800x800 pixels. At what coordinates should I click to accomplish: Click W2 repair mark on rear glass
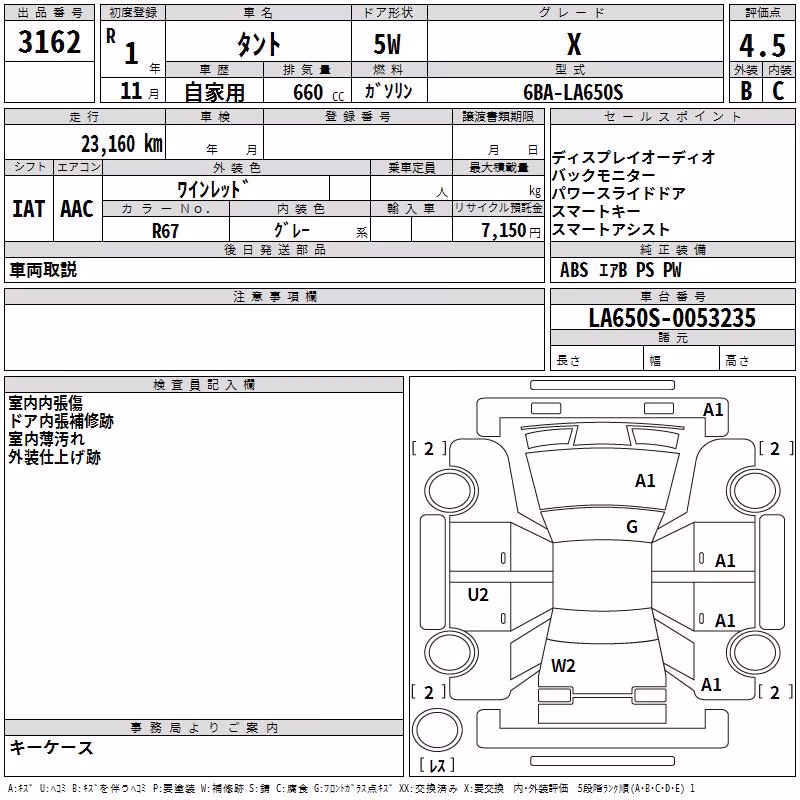click(x=563, y=666)
